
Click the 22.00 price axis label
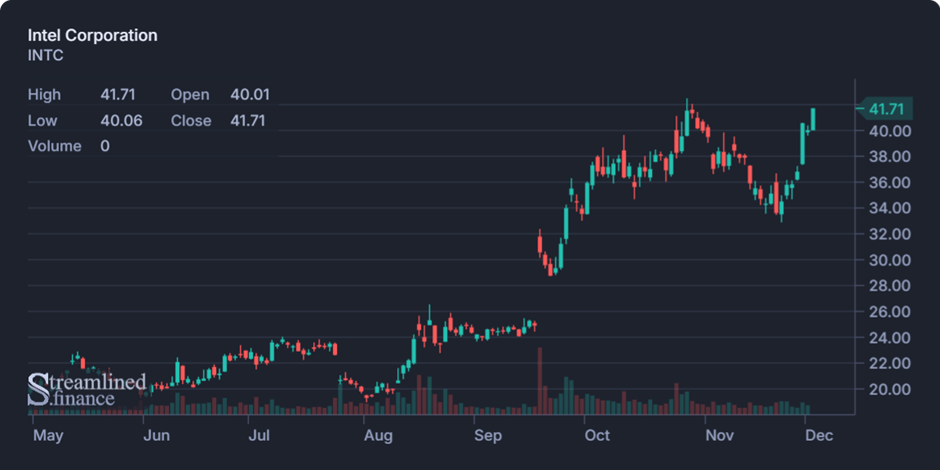tap(890, 363)
